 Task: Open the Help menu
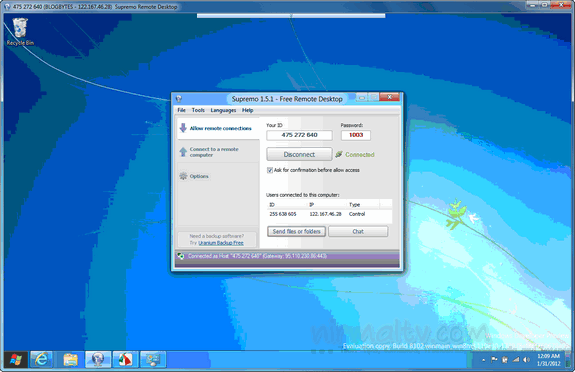(x=248, y=110)
